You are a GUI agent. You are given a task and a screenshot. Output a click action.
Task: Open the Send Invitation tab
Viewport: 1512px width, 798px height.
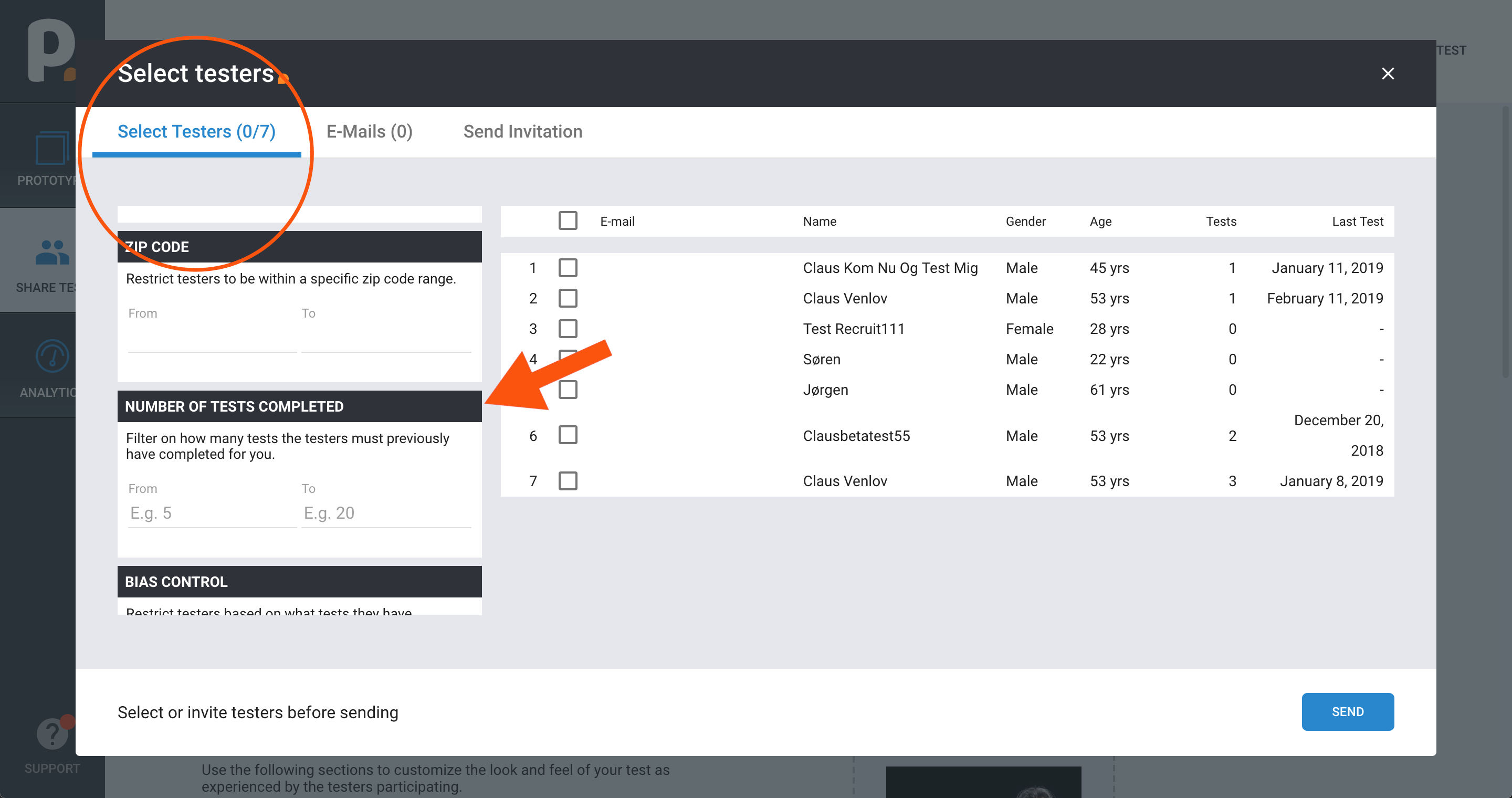pos(522,131)
